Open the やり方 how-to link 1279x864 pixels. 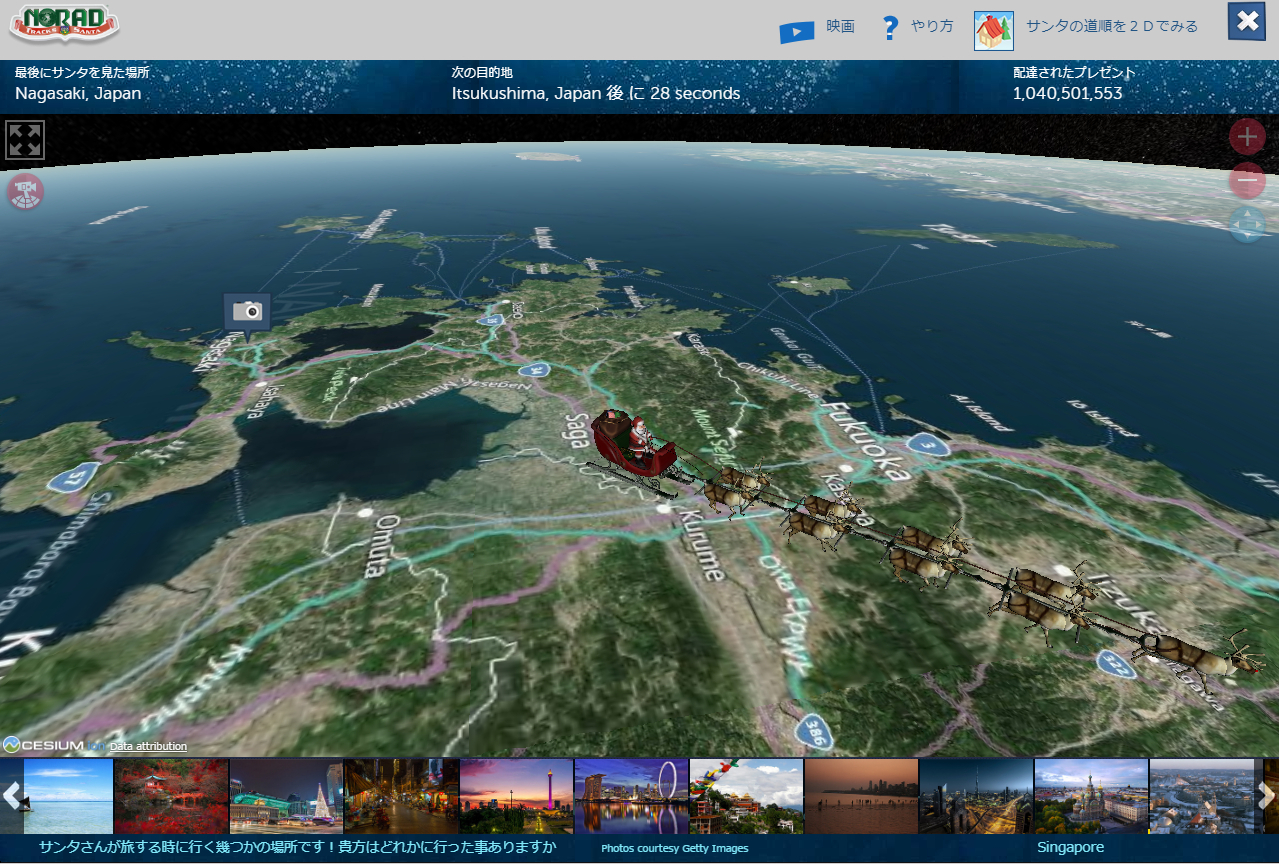tap(932, 27)
